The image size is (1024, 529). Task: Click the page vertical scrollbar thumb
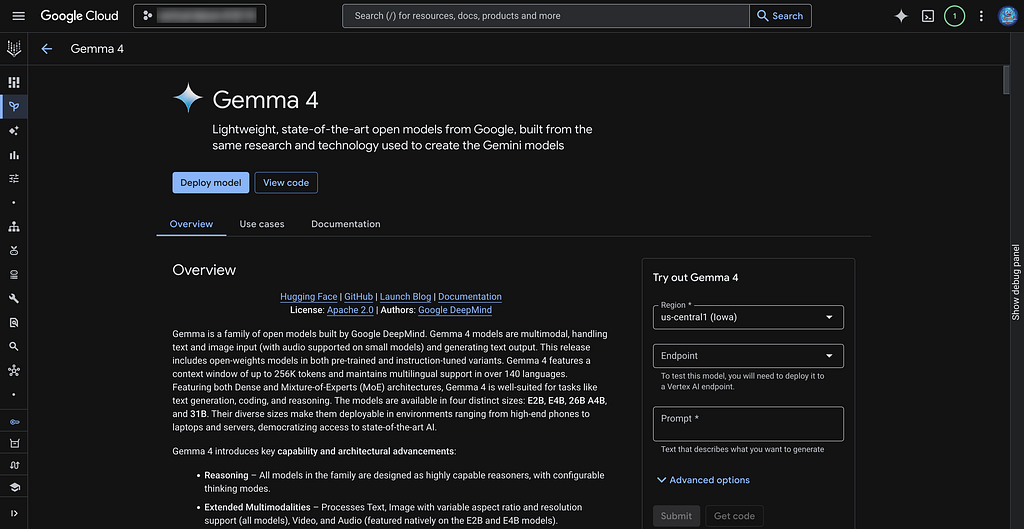(1007, 80)
